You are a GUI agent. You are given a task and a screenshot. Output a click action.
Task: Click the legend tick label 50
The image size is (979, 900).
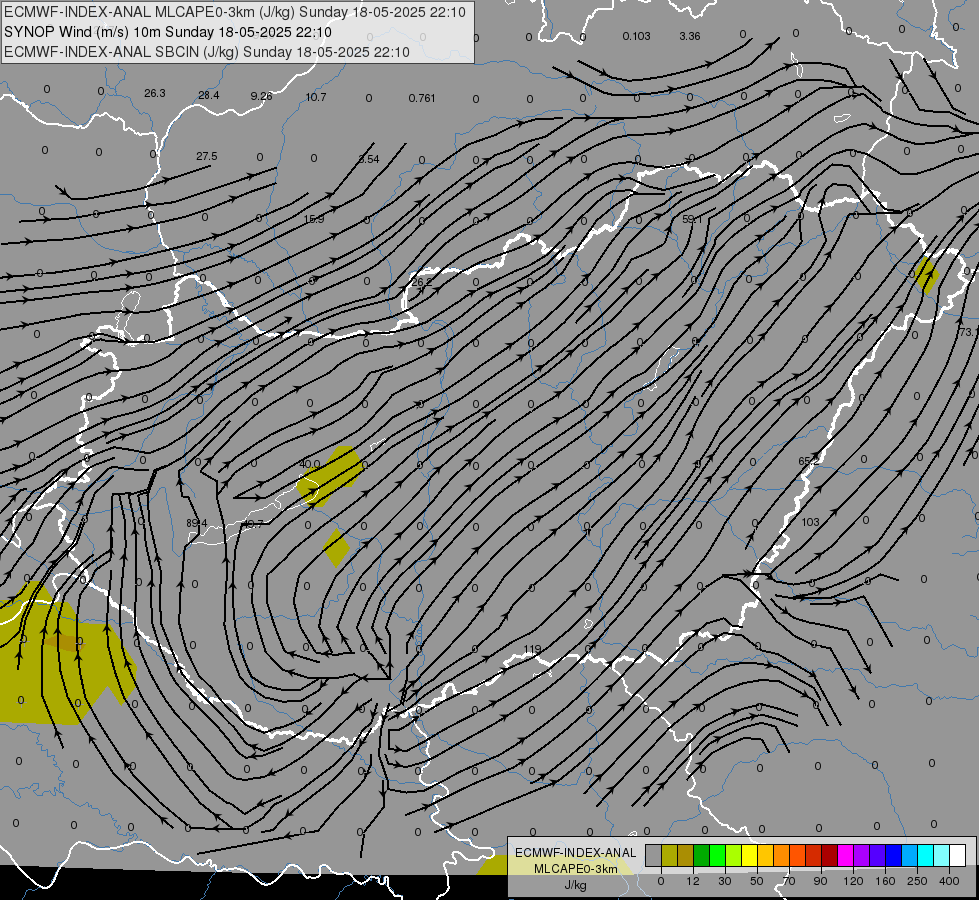point(756,881)
